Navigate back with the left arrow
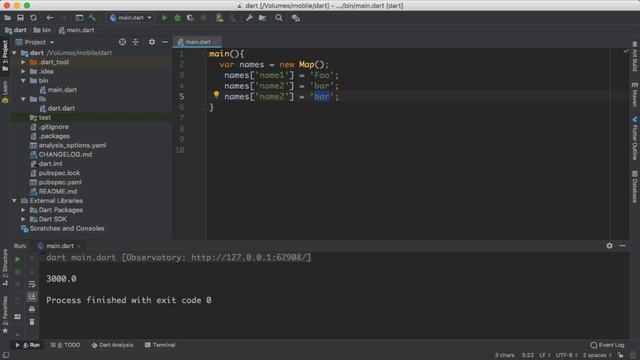 click(x=49, y=18)
